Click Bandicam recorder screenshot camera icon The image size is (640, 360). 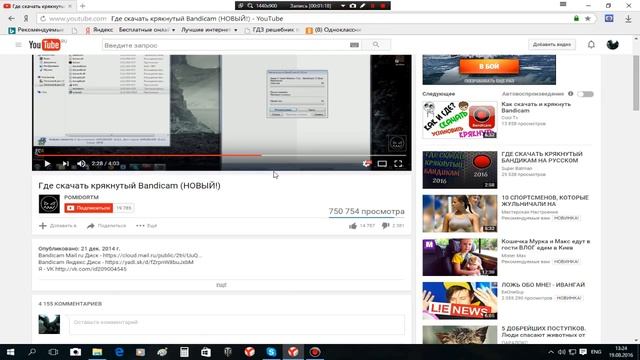coord(353,6)
